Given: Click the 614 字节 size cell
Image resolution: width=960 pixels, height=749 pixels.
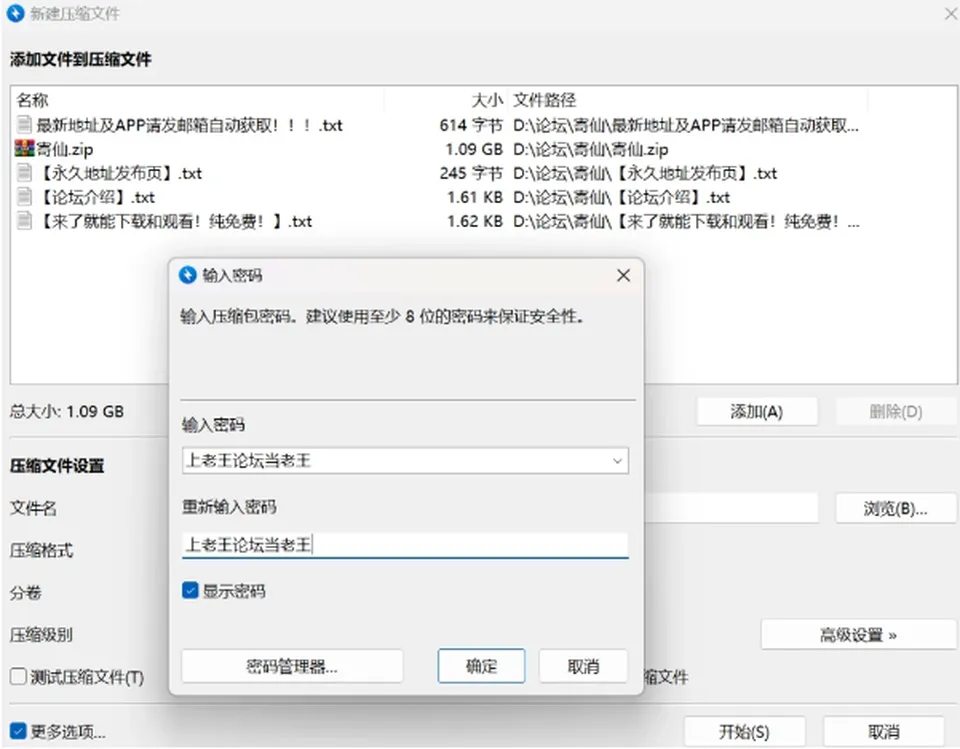Looking at the screenshot, I should click(471, 126).
